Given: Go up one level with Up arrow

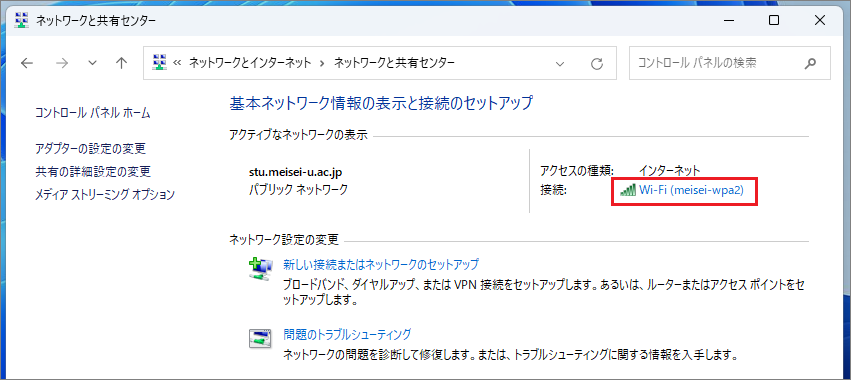Looking at the screenshot, I should (122, 63).
